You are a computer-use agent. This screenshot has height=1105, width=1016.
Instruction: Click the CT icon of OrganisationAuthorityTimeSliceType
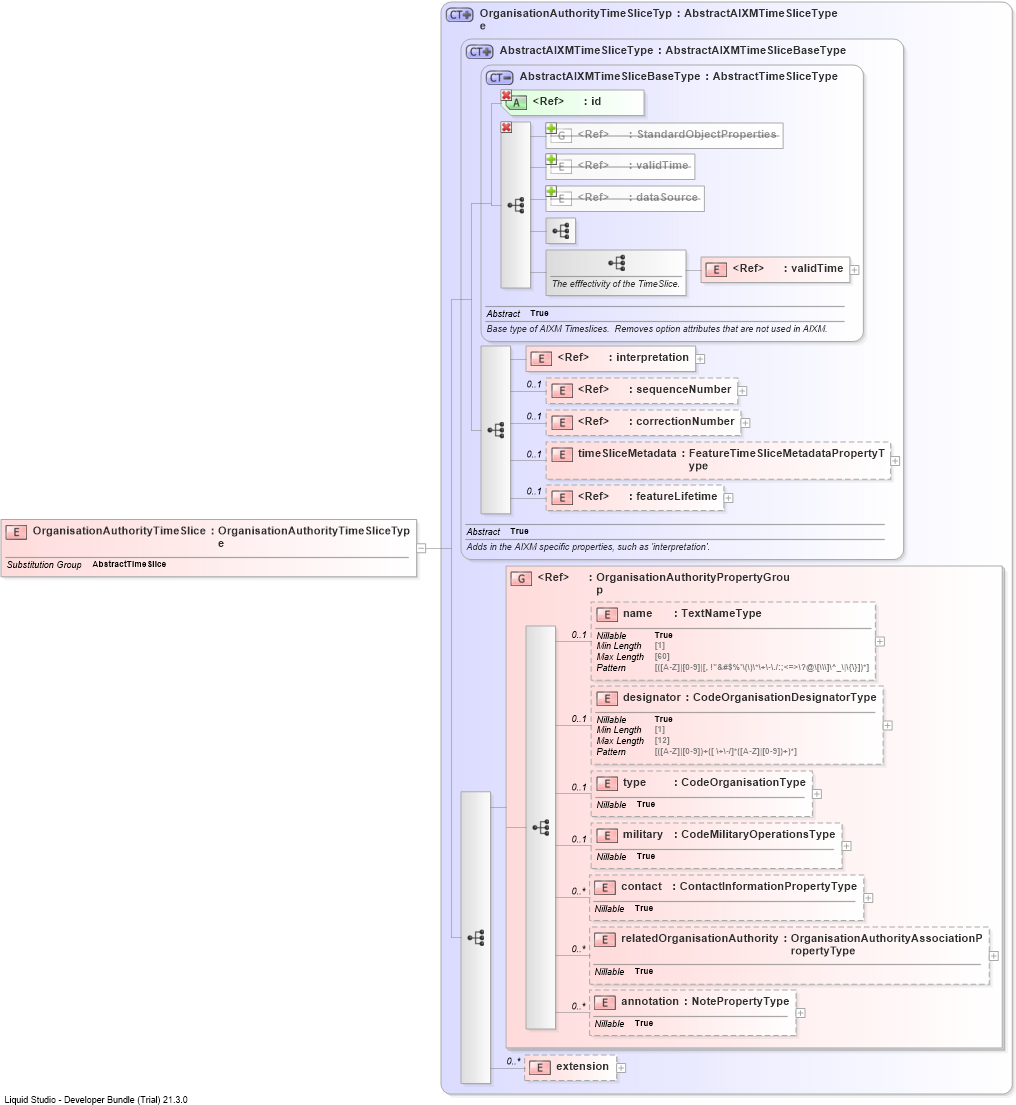[460, 15]
